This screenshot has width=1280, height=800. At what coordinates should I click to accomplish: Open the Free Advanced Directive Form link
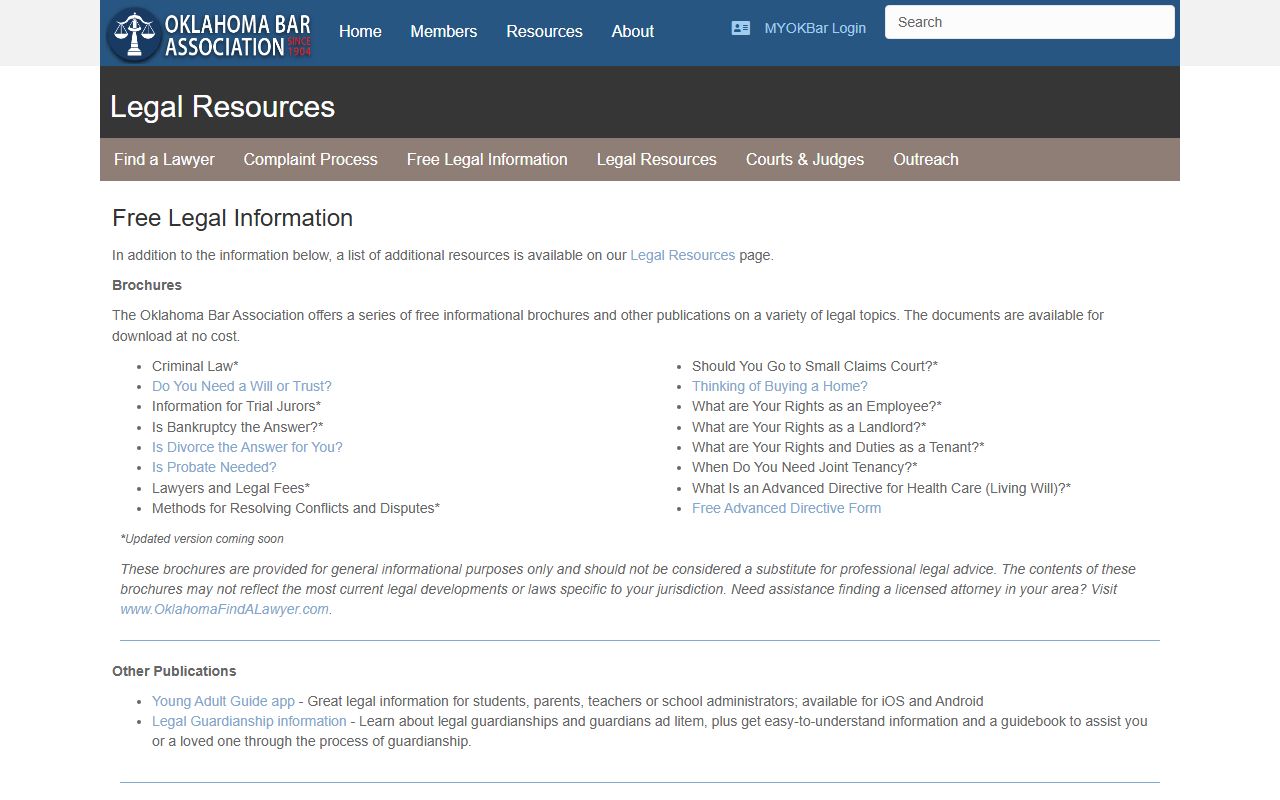point(787,508)
